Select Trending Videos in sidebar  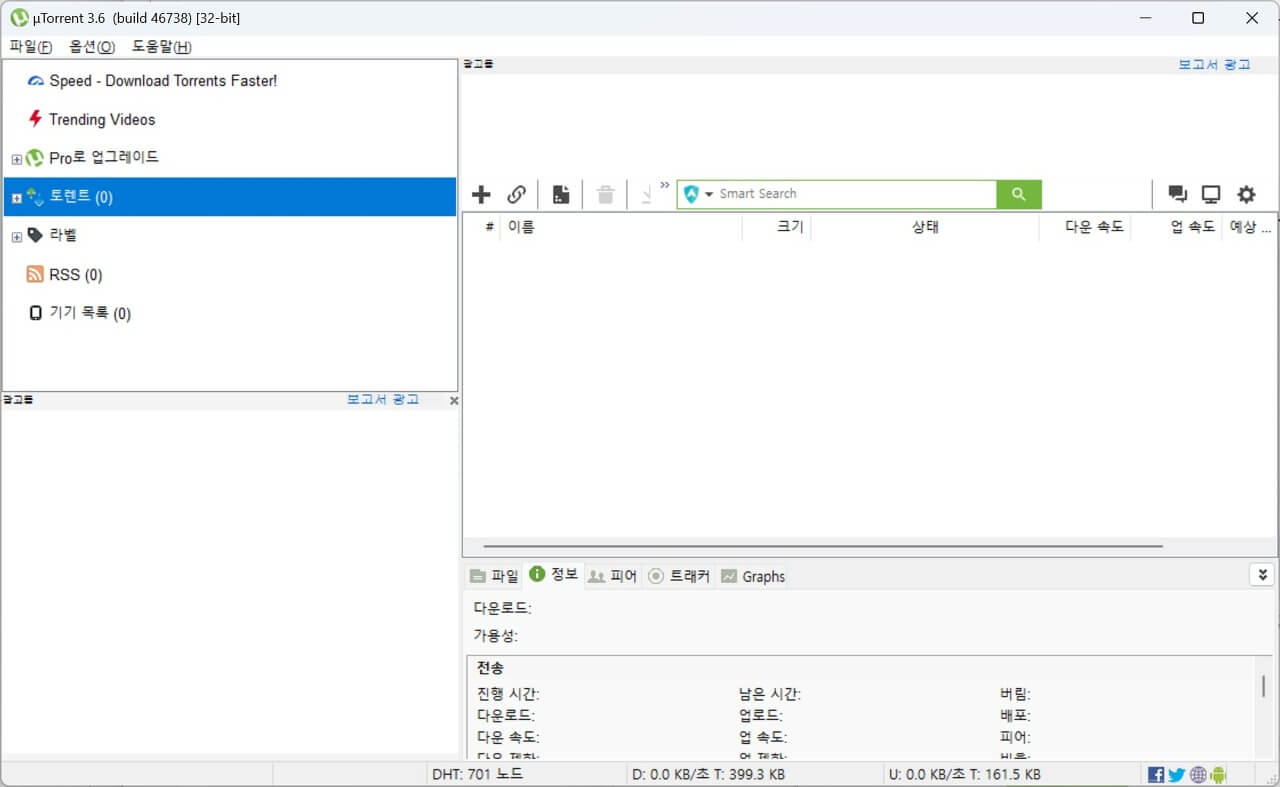point(102,120)
